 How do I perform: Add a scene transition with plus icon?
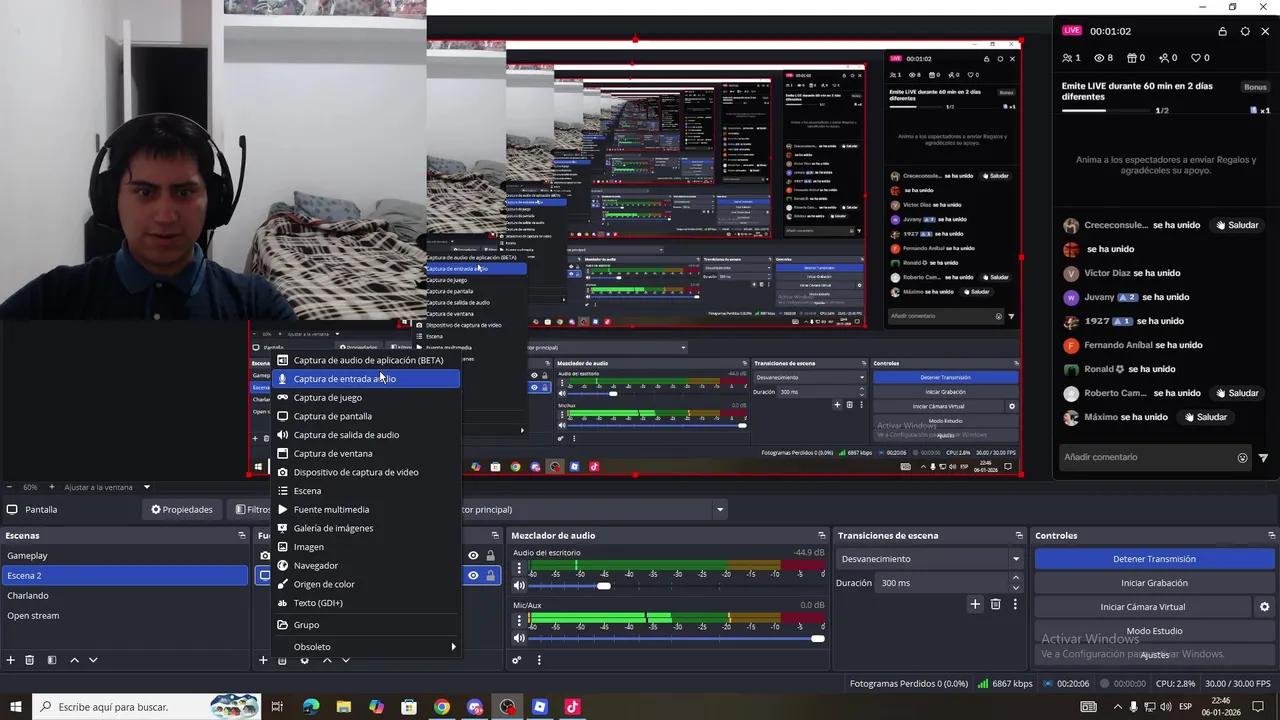tap(975, 604)
